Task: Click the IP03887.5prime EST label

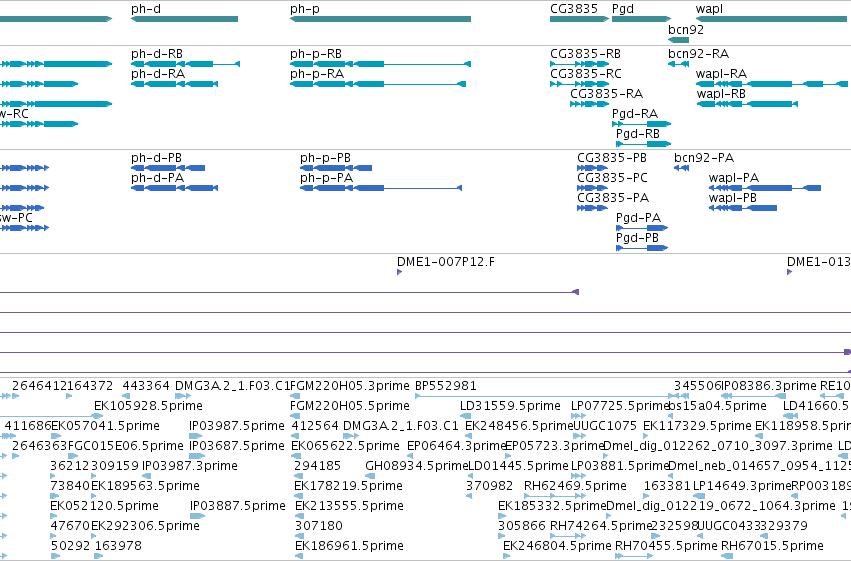Action: point(238,506)
